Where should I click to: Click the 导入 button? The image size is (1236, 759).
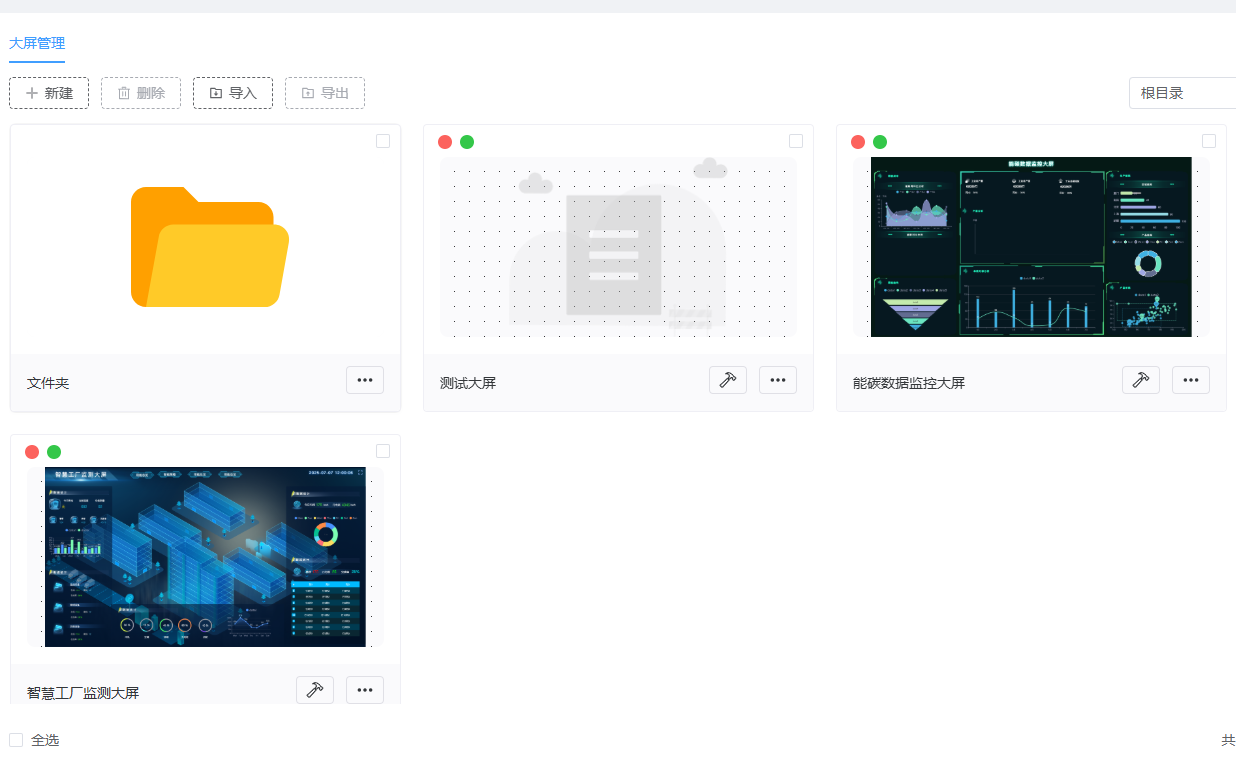[x=233, y=93]
